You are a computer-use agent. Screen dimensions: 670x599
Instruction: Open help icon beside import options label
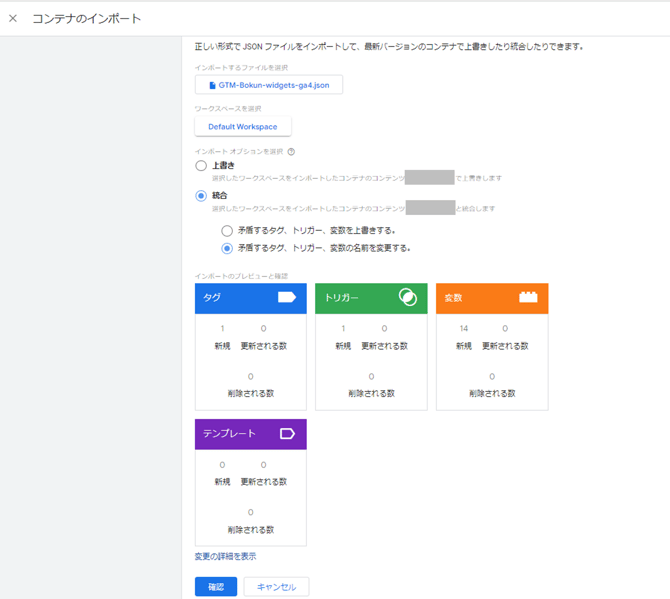tap(291, 152)
